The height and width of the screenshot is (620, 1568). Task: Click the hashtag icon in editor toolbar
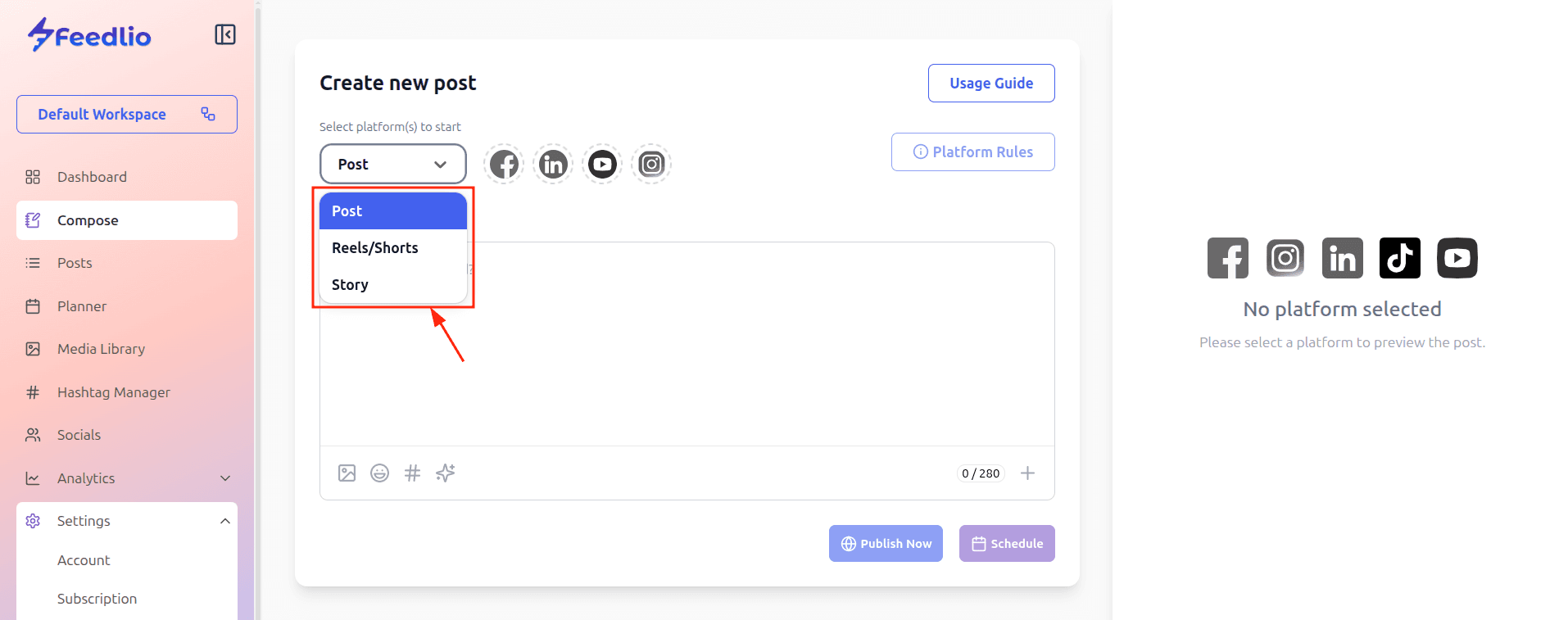pyautogui.click(x=412, y=473)
